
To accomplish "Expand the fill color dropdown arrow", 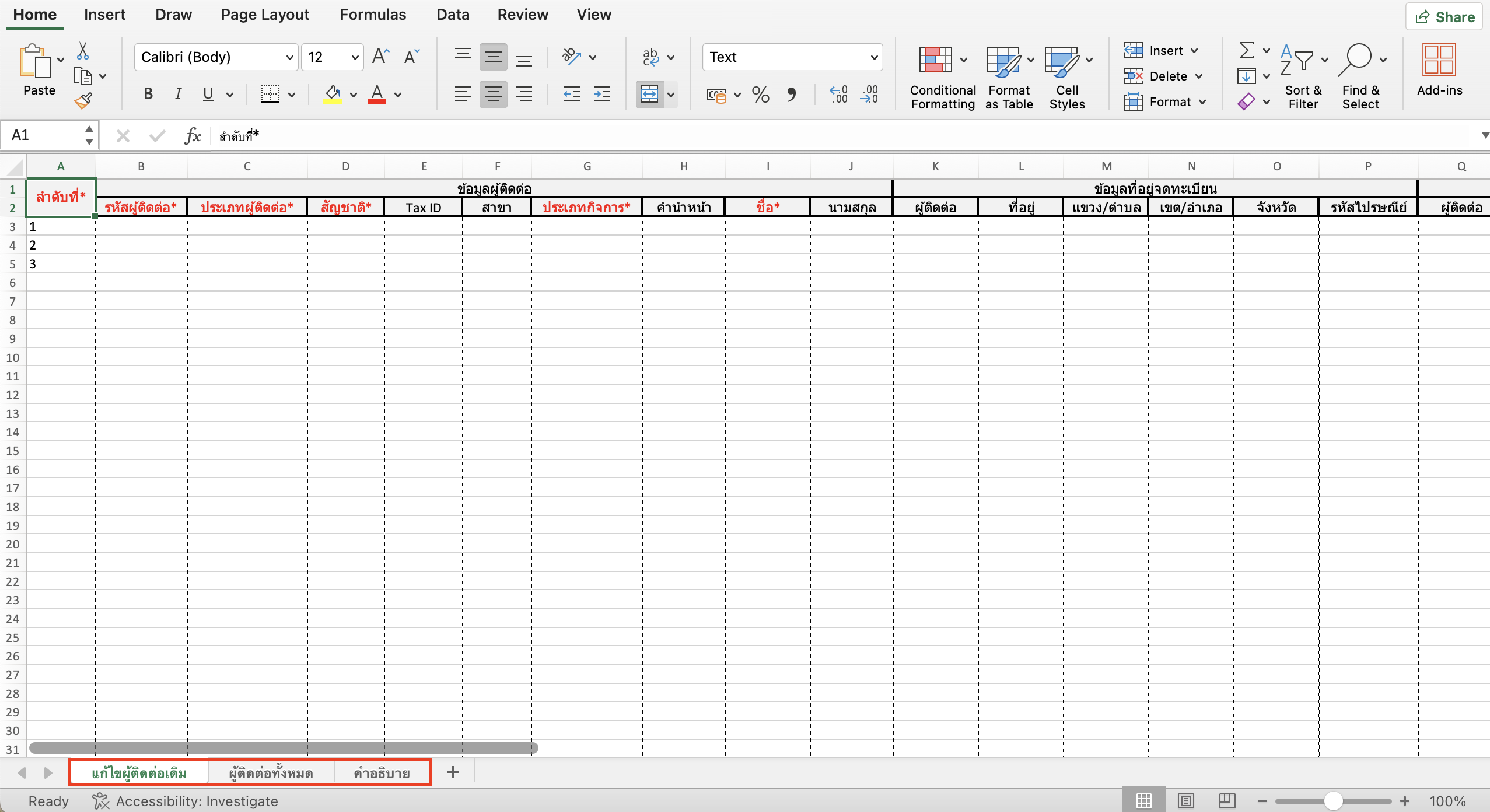I will coord(354,94).
